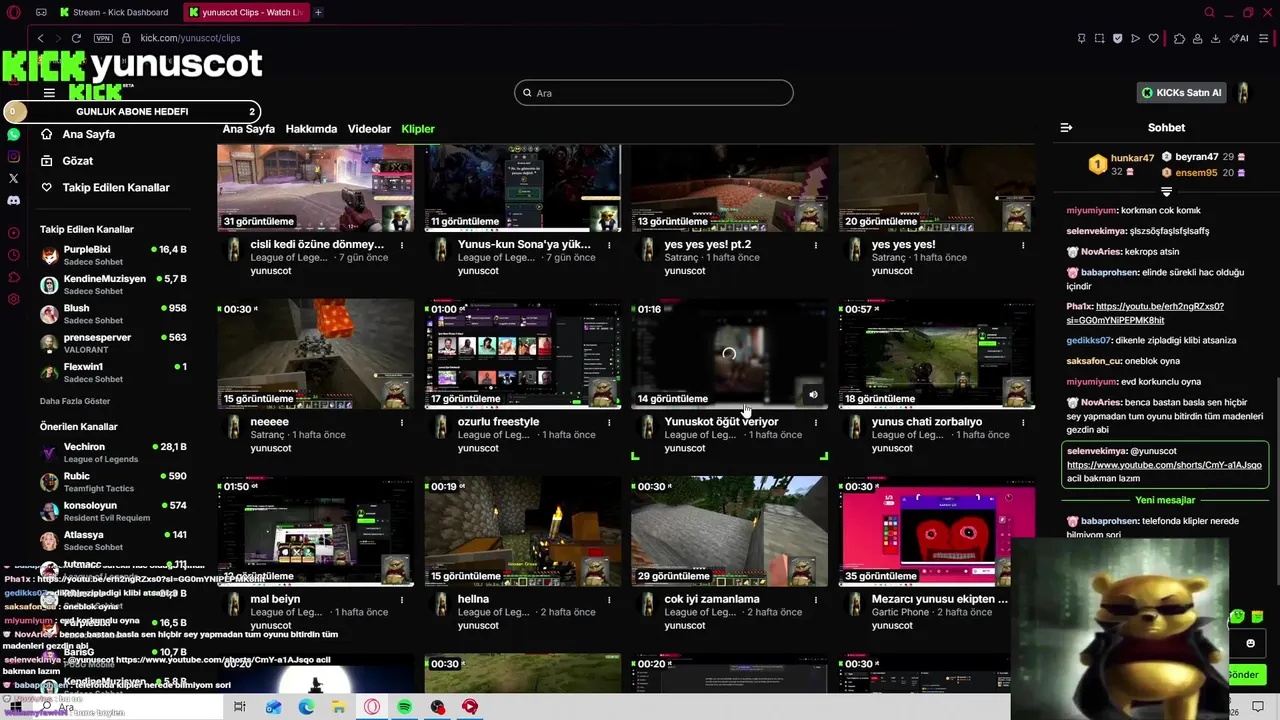This screenshot has height=720, width=1280.
Task: Open options menu for yunus chati zorbalıyo clip
Action: coord(1023,422)
